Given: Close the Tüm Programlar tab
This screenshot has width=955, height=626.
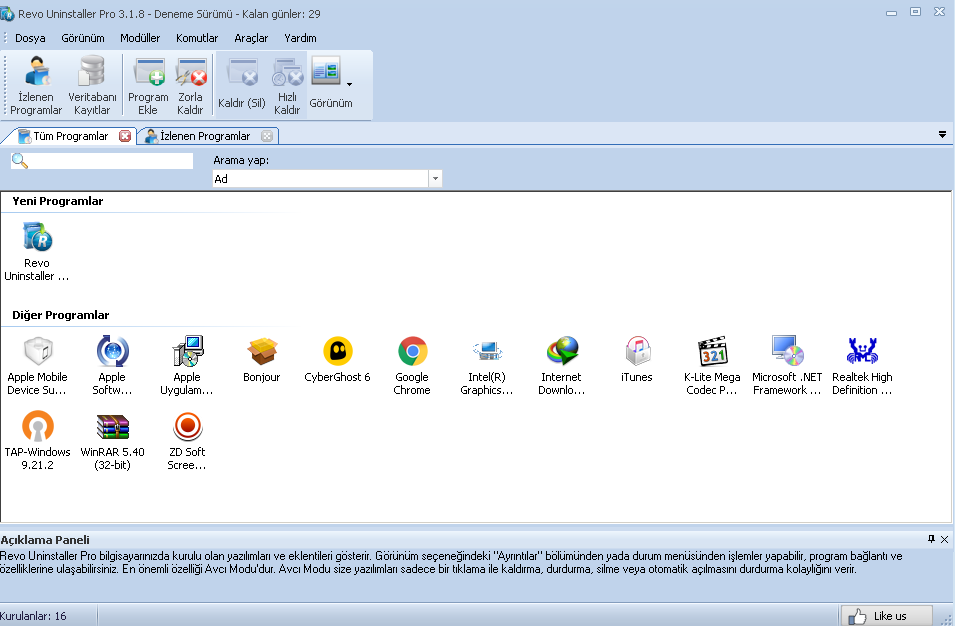Looking at the screenshot, I should pyautogui.click(x=124, y=134).
